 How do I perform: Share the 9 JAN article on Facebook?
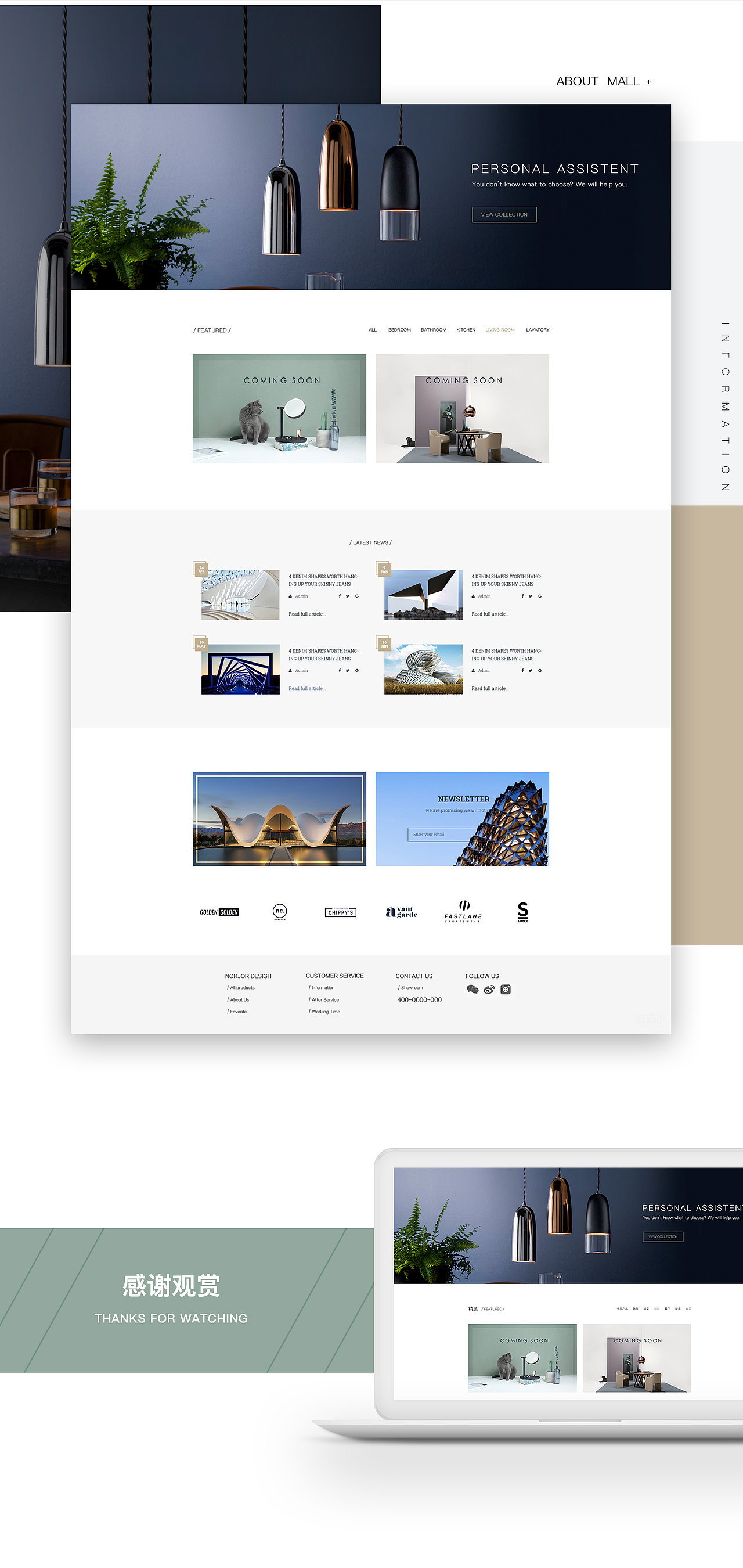pos(522,596)
